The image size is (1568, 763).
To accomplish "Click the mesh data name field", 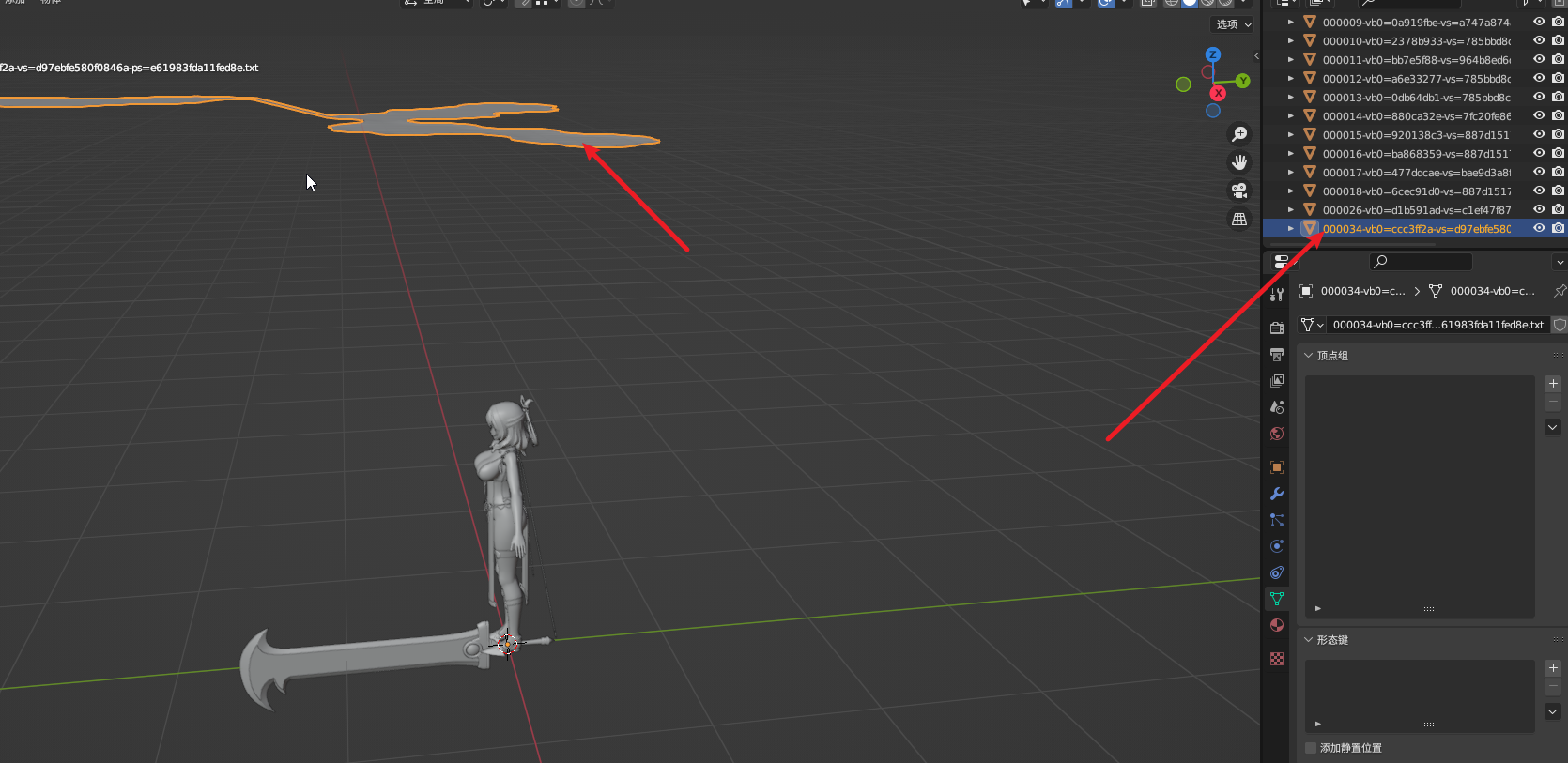I will (1437, 325).
